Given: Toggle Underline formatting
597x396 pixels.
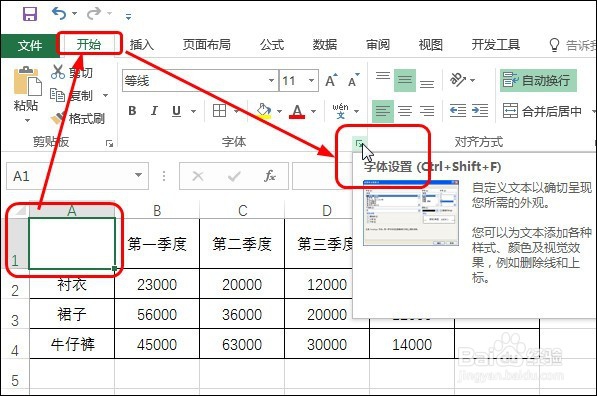Looking at the screenshot, I should pyautogui.click(x=176, y=111).
